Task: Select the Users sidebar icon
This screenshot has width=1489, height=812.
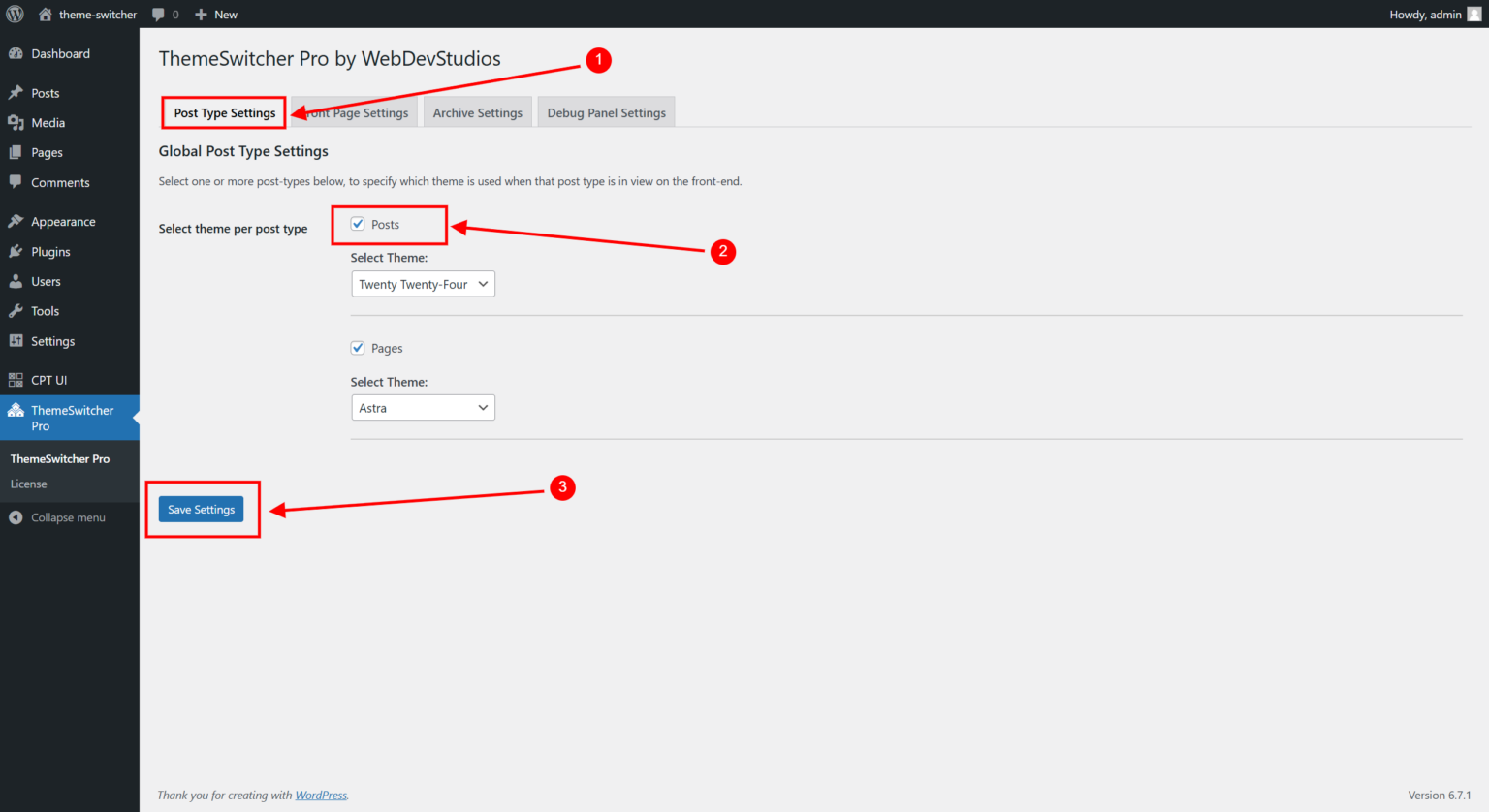Action: click(16, 281)
